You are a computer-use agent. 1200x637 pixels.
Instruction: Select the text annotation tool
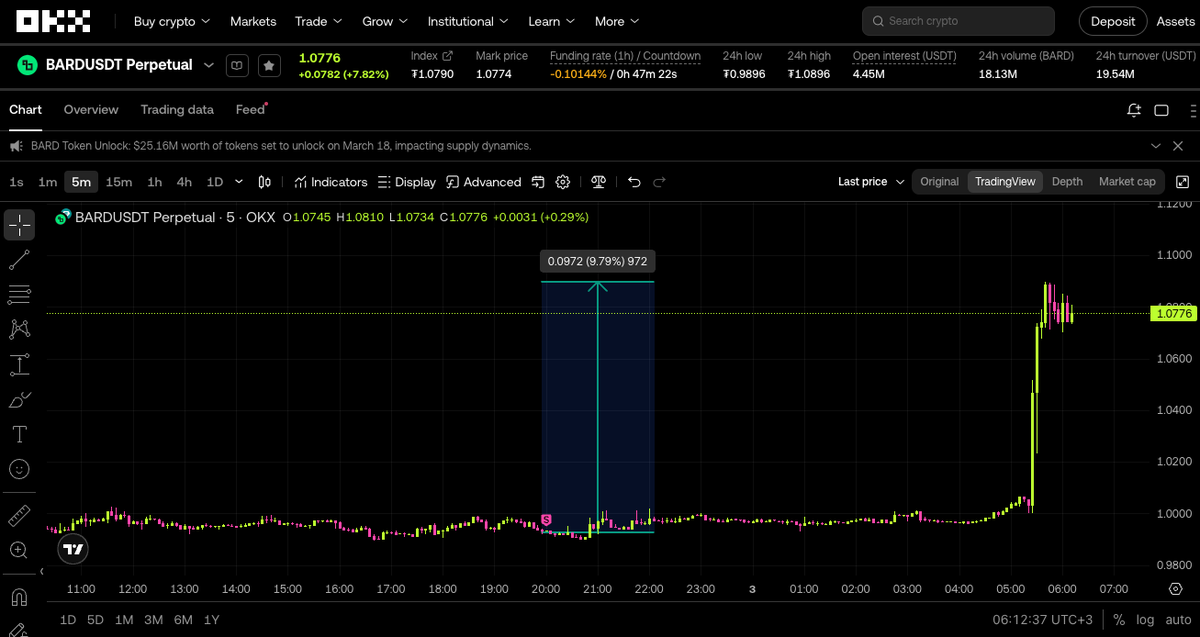(19, 434)
